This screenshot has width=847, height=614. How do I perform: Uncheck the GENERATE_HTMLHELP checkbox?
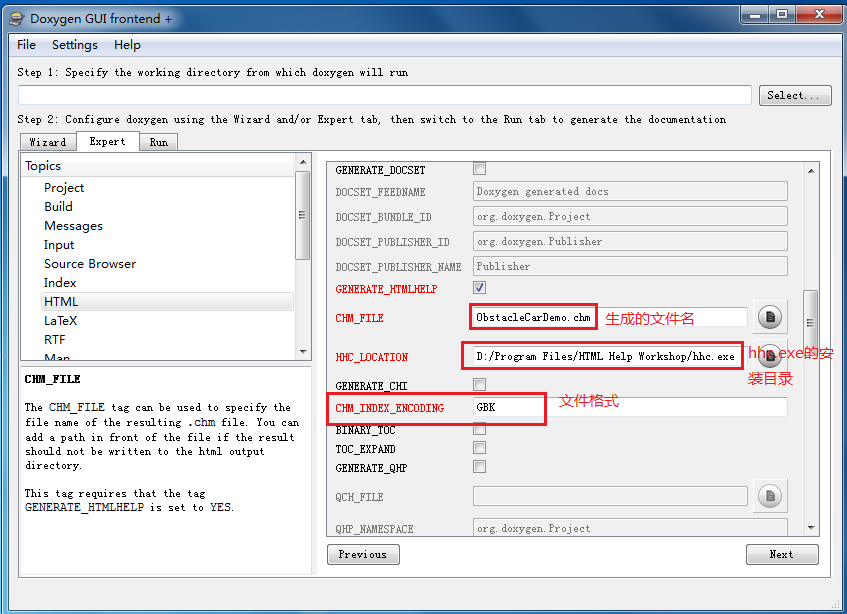tap(479, 287)
